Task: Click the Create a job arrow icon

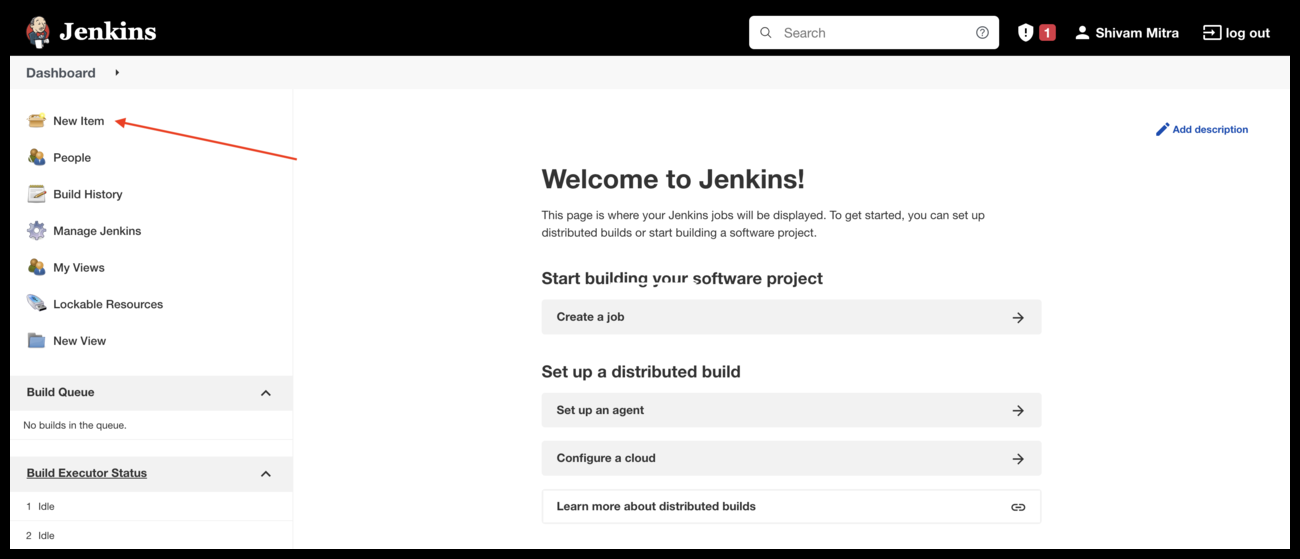Action: tap(1018, 318)
